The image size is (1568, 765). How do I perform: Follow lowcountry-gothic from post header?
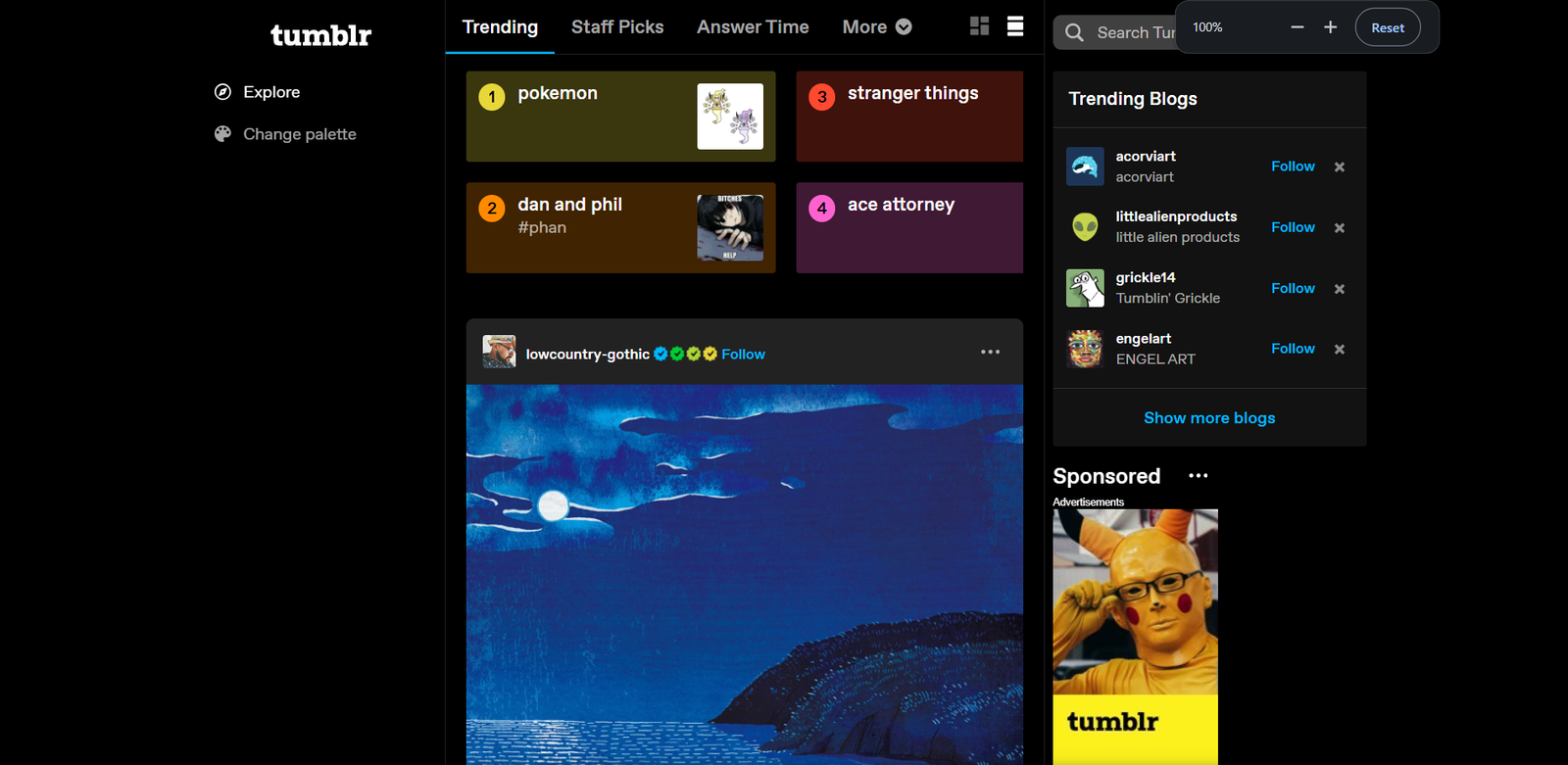point(743,355)
